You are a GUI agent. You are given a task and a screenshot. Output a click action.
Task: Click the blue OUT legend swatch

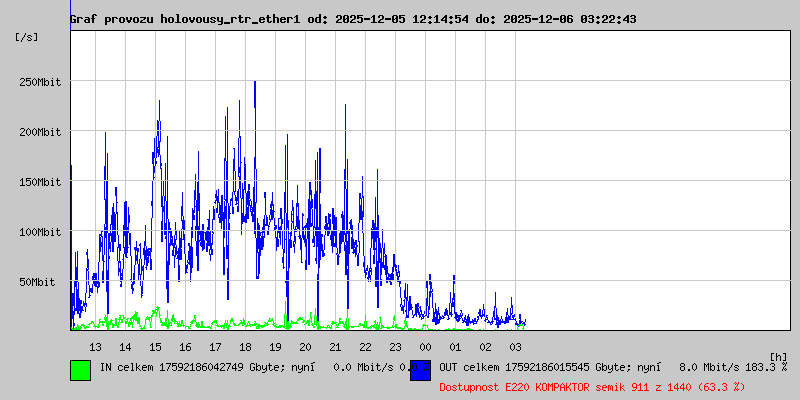click(x=420, y=369)
